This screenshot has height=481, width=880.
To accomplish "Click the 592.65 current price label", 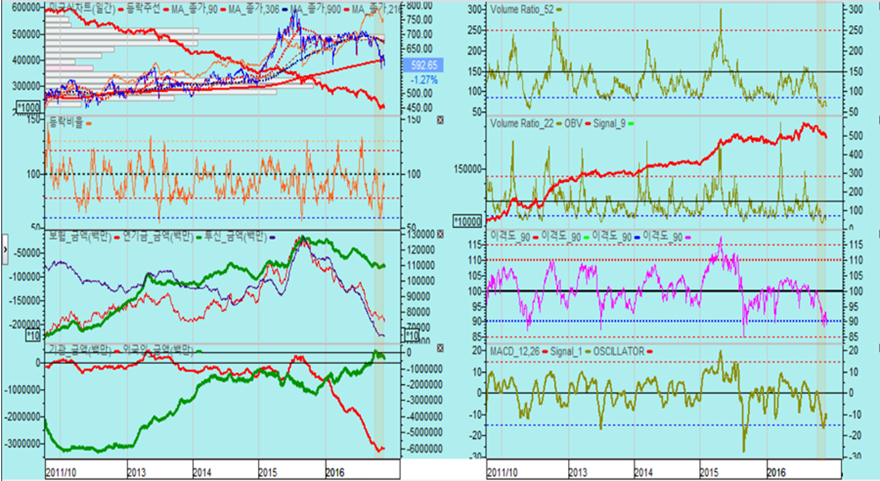I will click(418, 63).
